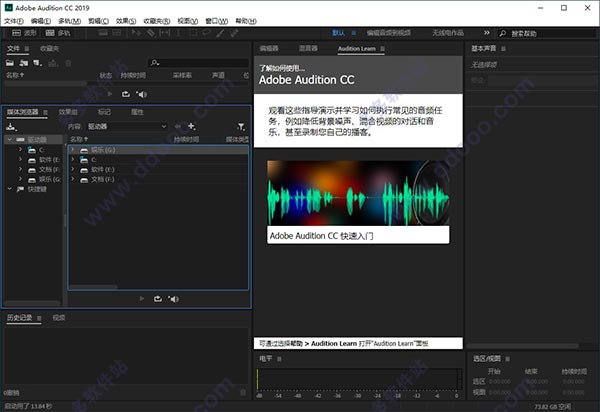Image resolution: width=600 pixels, height=412 pixels.
Task: Select the Time Selection I-beam tool
Action: pyautogui.click(x=178, y=33)
